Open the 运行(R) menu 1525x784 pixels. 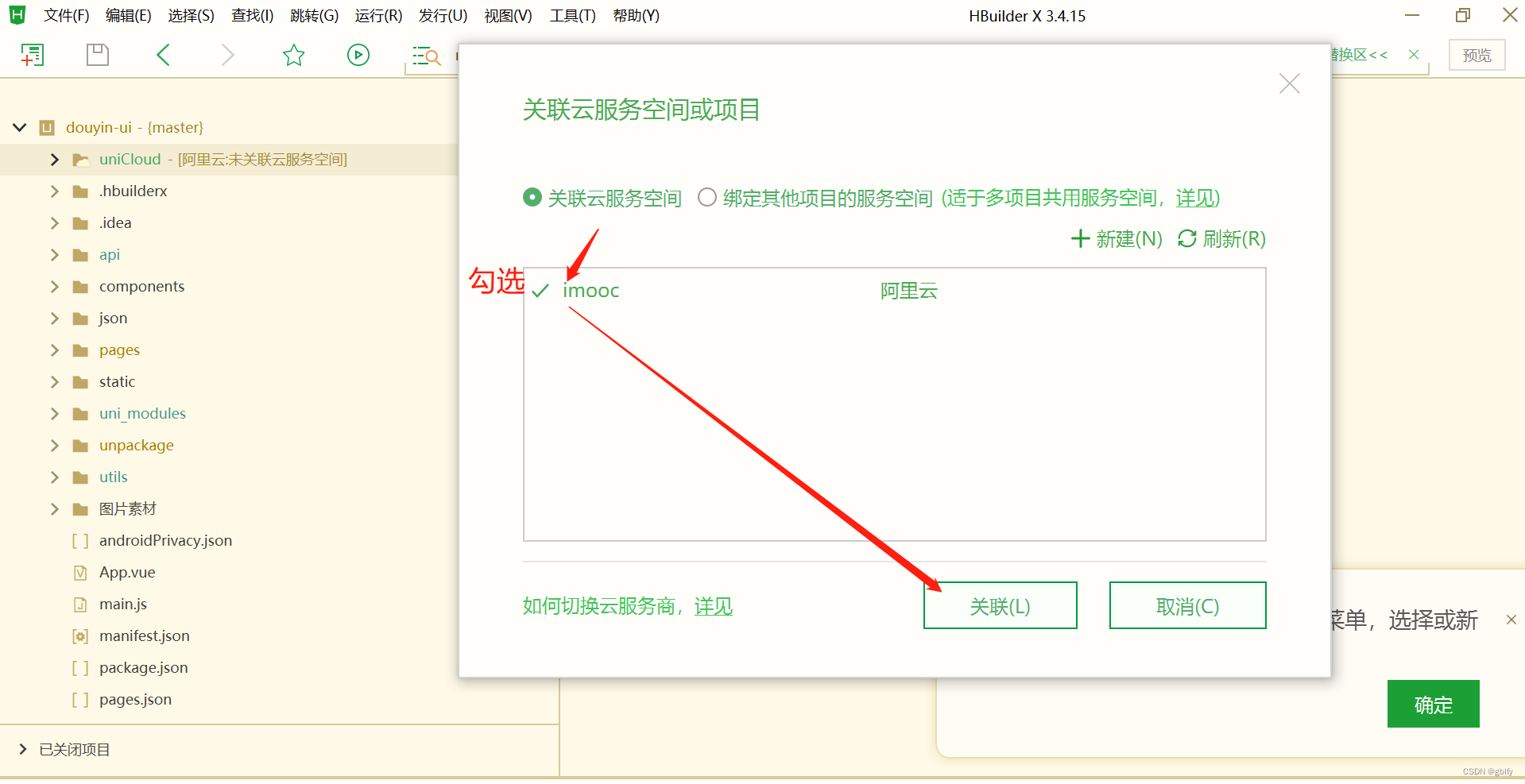pos(378,16)
